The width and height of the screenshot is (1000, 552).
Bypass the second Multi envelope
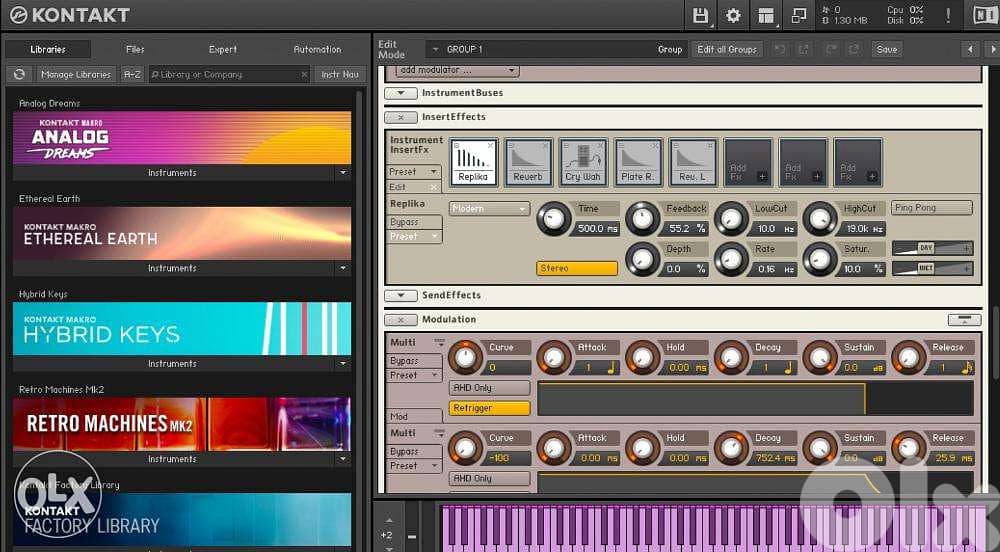(415, 451)
